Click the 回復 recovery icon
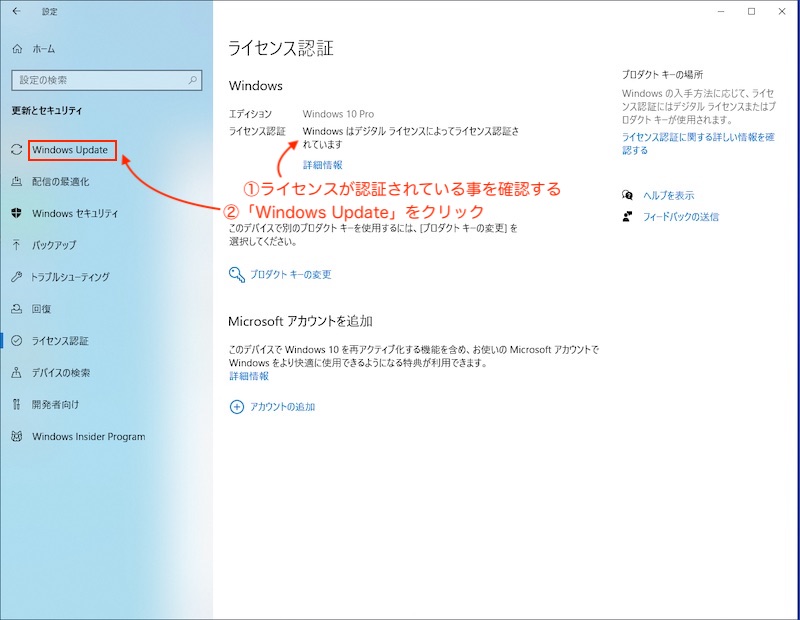Image resolution: width=800 pixels, height=620 pixels. click(x=16, y=309)
